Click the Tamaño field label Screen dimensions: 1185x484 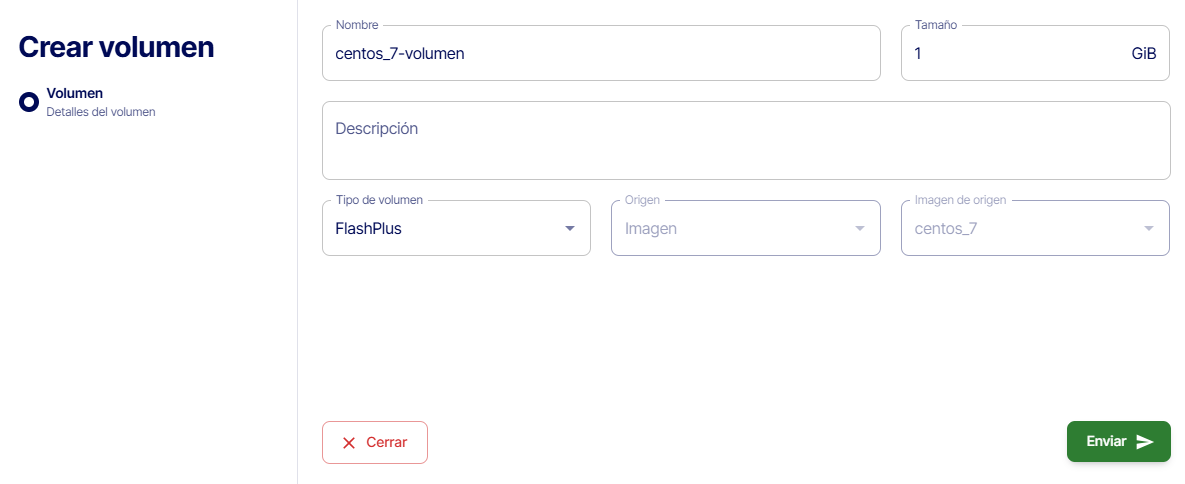pos(936,25)
